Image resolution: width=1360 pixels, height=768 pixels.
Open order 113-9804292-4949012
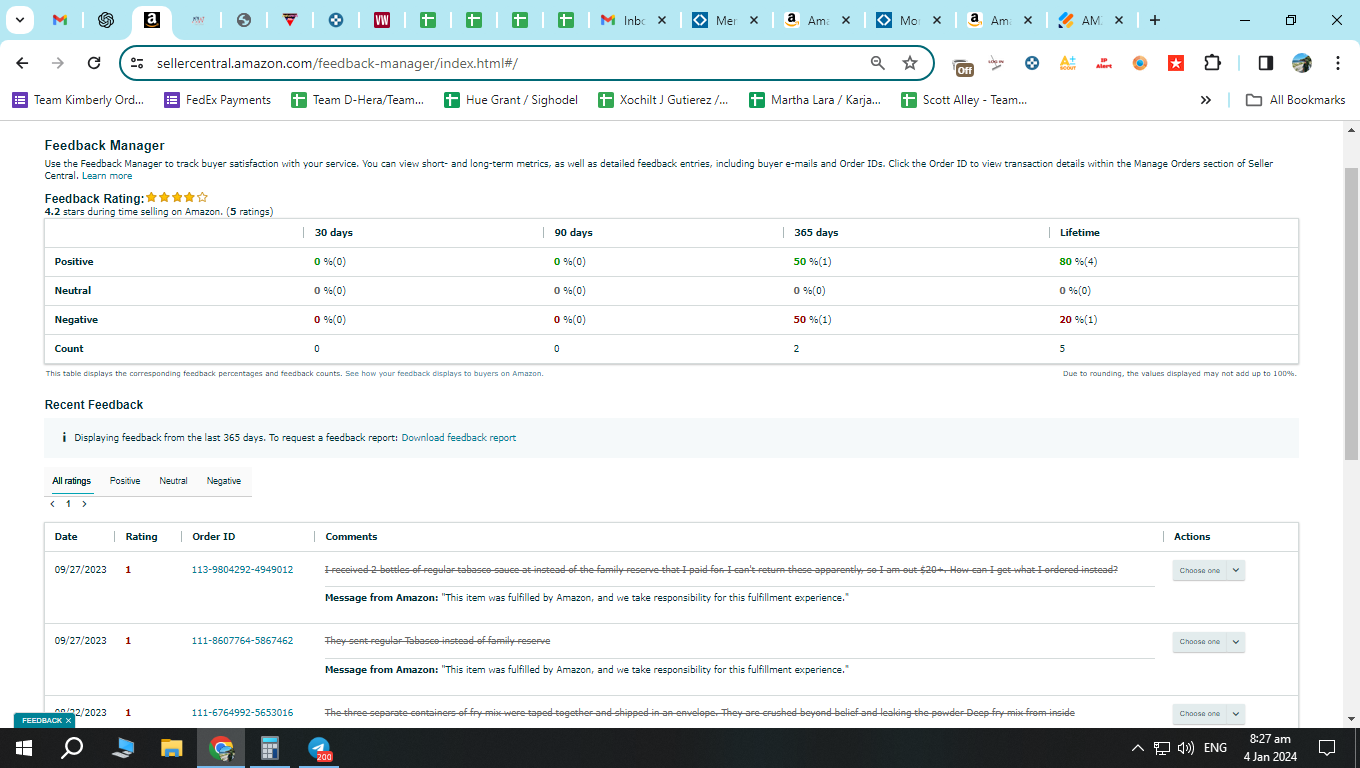click(x=242, y=570)
